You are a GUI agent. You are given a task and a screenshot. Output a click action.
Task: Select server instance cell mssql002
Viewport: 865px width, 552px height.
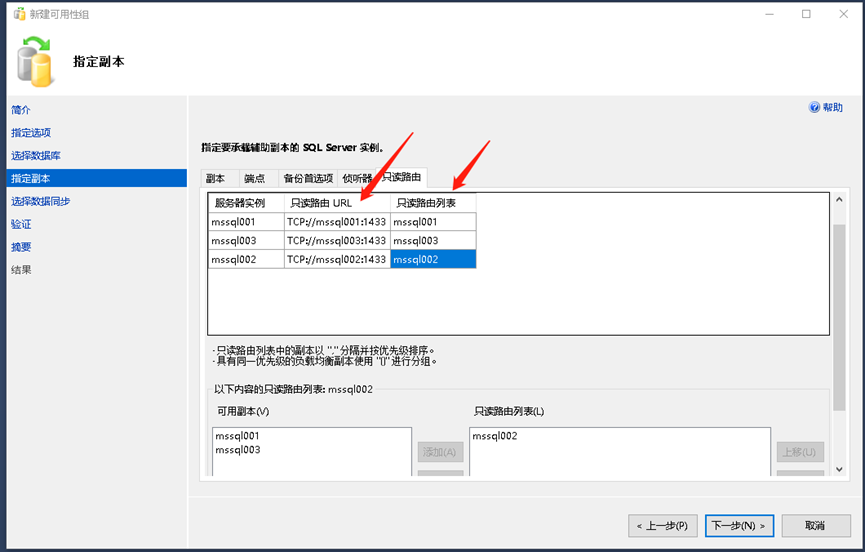pos(246,259)
